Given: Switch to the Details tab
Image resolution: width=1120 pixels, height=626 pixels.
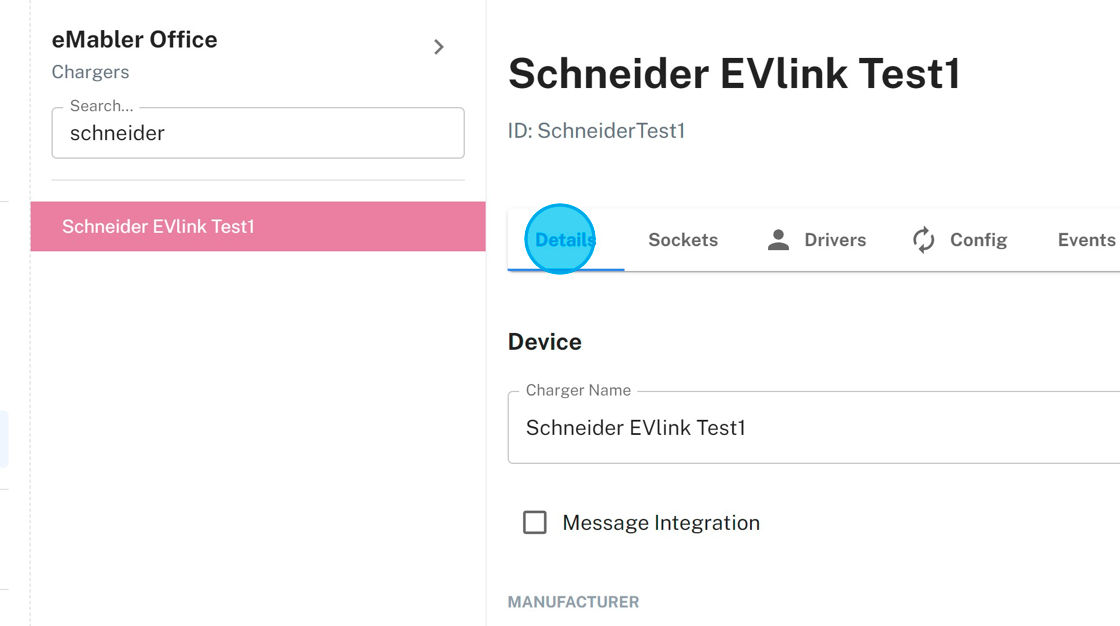Looking at the screenshot, I should click(565, 240).
